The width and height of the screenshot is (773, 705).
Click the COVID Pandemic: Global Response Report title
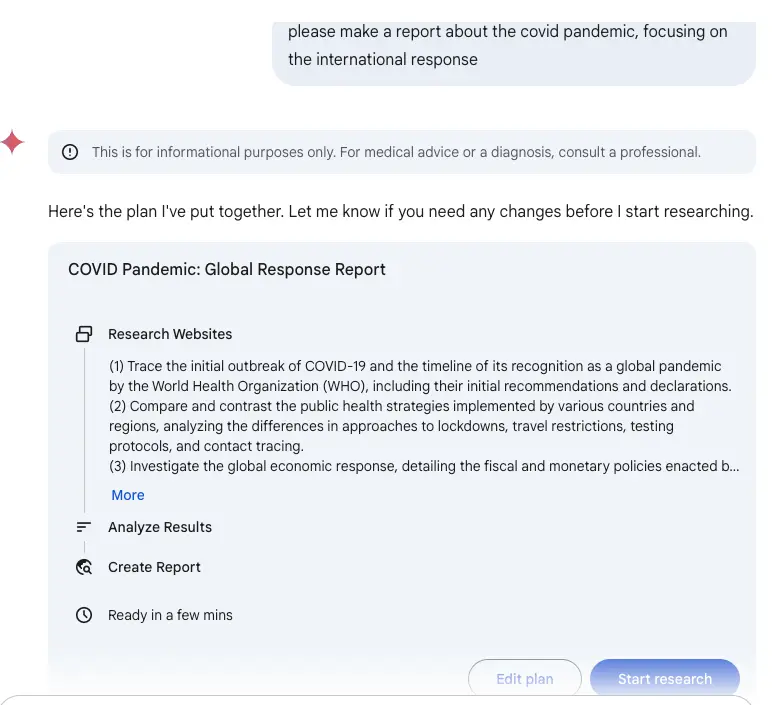(x=227, y=270)
